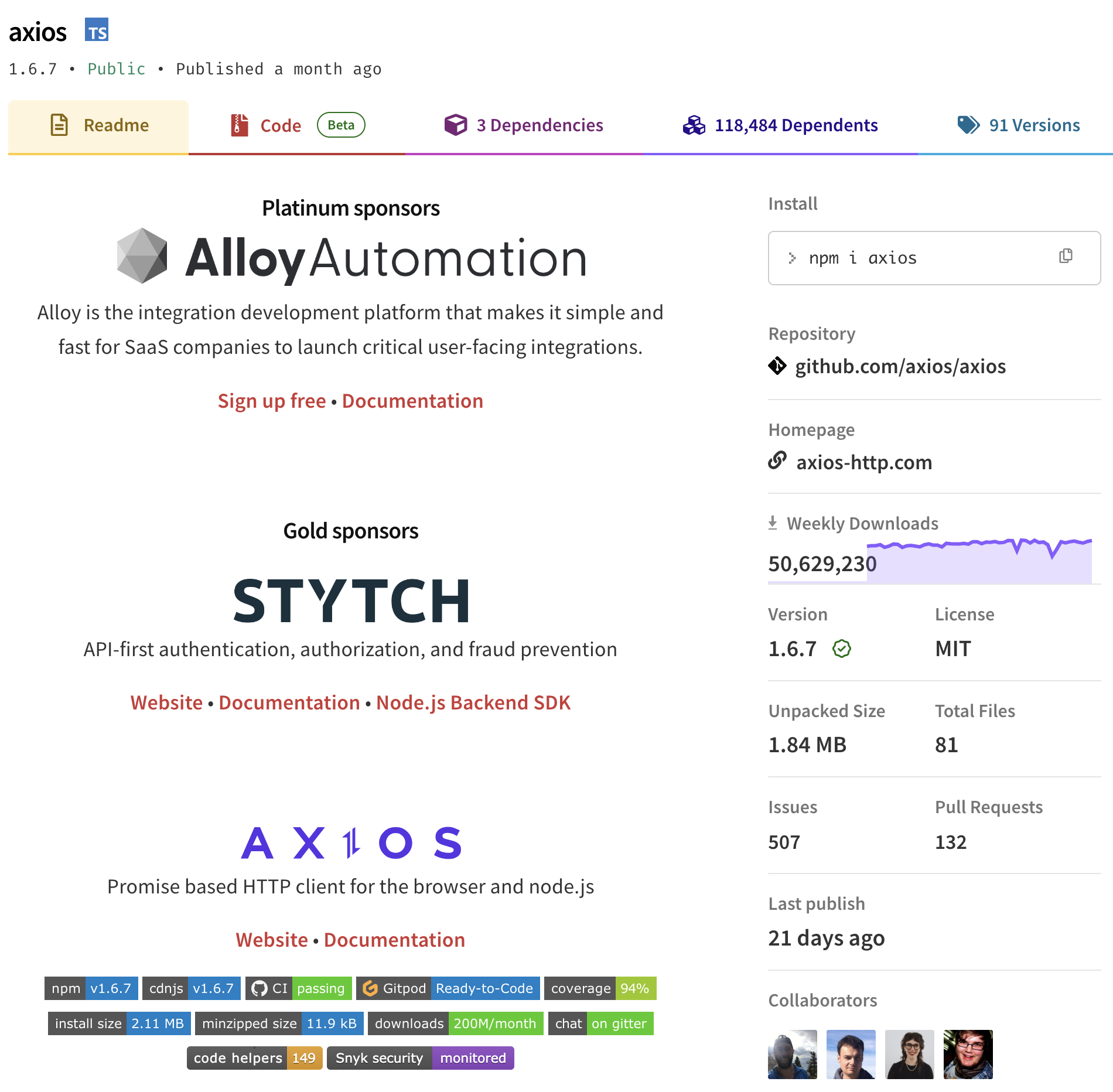Click the Versions tags icon
1113x1092 pixels.
968,125
